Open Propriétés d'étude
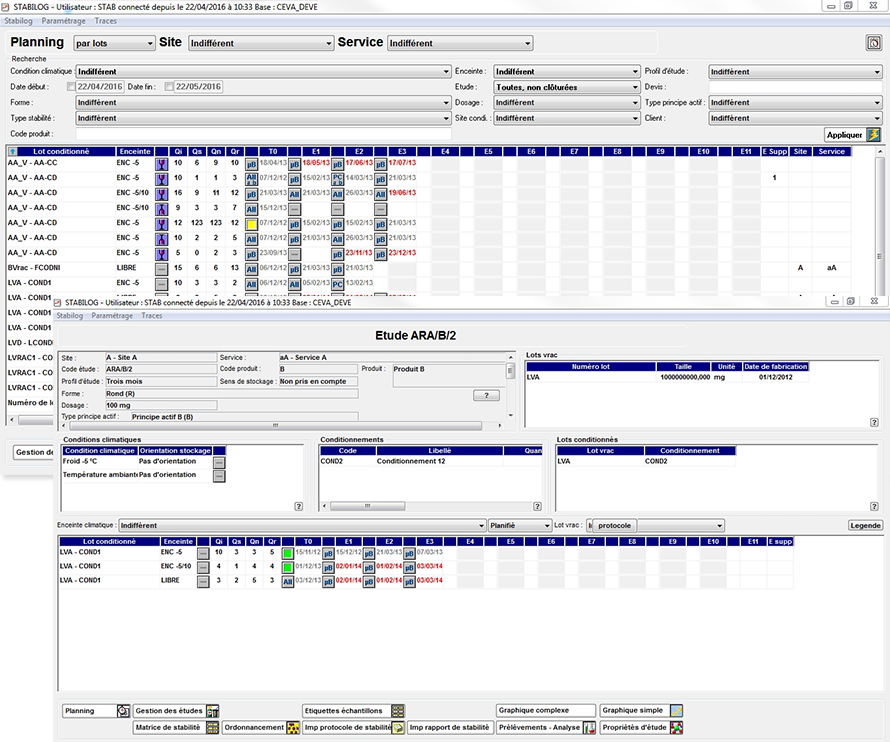The width and height of the screenshot is (890, 742). click(x=641, y=727)
